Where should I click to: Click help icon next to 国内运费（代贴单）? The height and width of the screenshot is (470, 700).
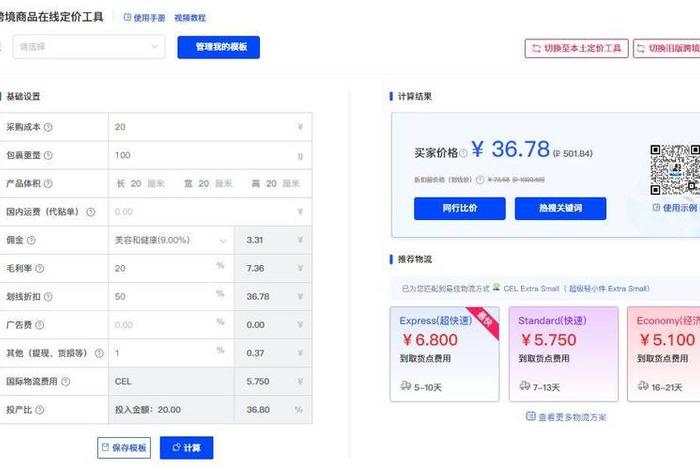tap(91, 212)
